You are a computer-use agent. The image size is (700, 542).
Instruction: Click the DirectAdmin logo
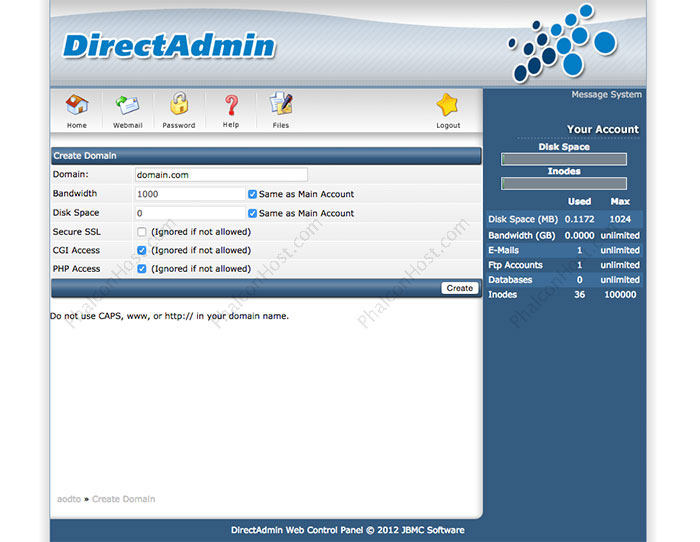point(169,46)
